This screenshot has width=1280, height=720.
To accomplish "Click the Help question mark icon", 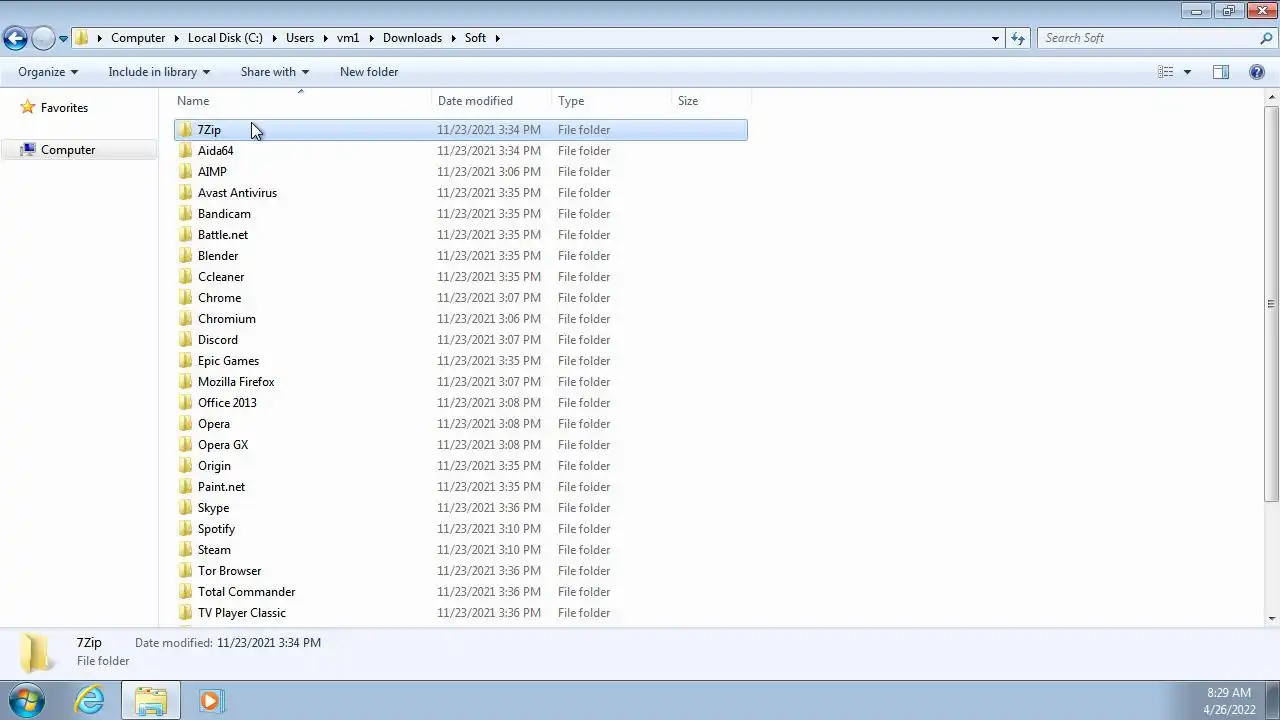I will click(x=1257, y=72).
